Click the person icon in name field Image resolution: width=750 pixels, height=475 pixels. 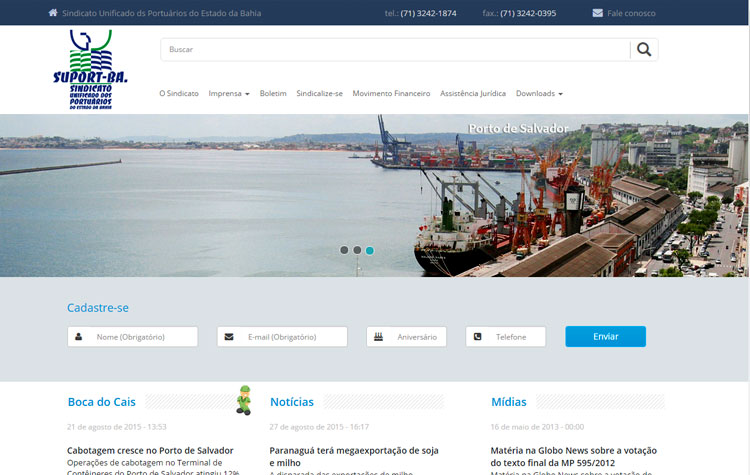click(79, 337)
